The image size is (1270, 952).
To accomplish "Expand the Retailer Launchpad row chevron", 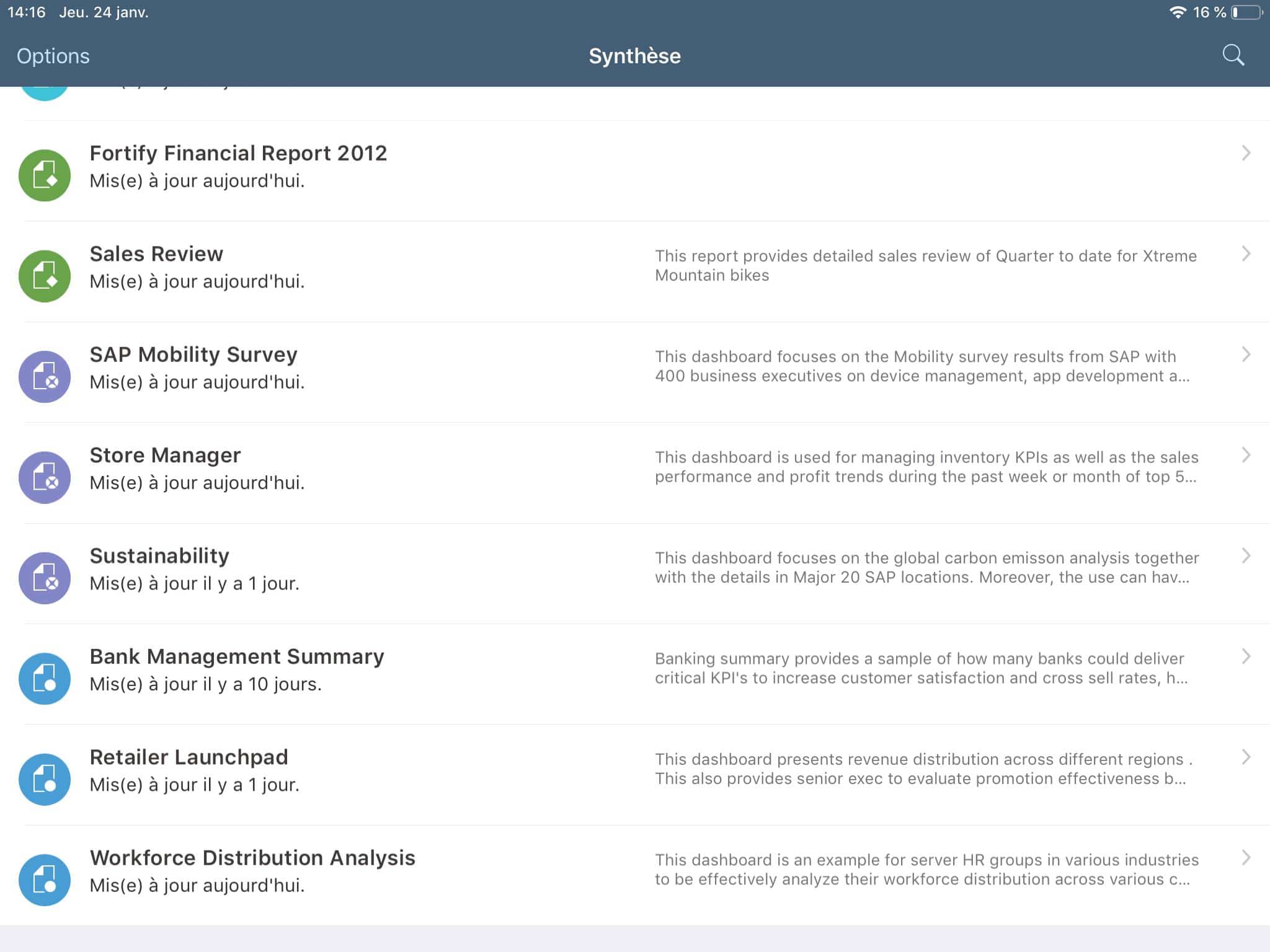I will (x=1246, y=757).
